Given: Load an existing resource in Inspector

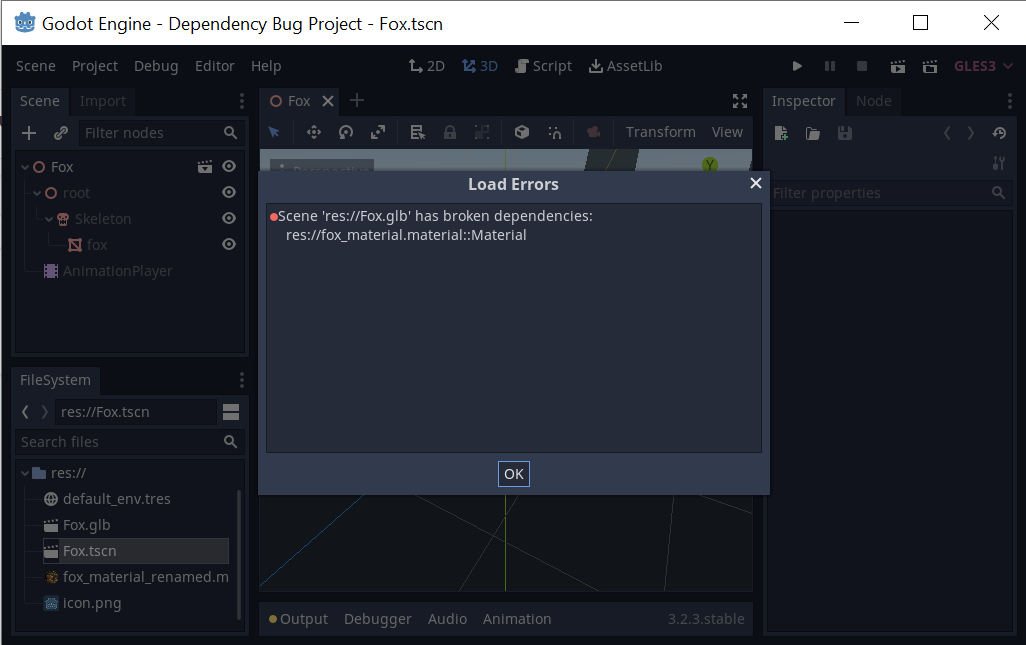Looking at the screenshot, I should [813, 133].
